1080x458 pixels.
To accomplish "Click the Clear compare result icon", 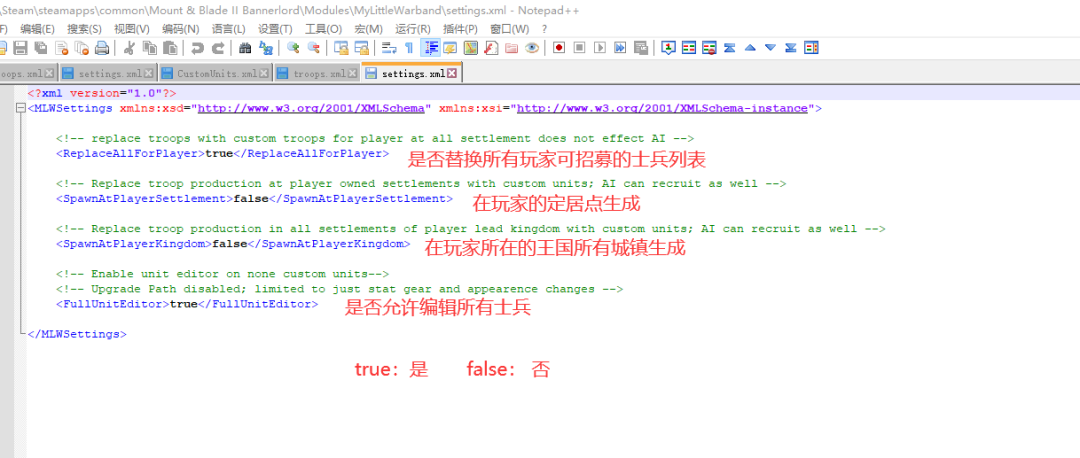I will 709,48.
